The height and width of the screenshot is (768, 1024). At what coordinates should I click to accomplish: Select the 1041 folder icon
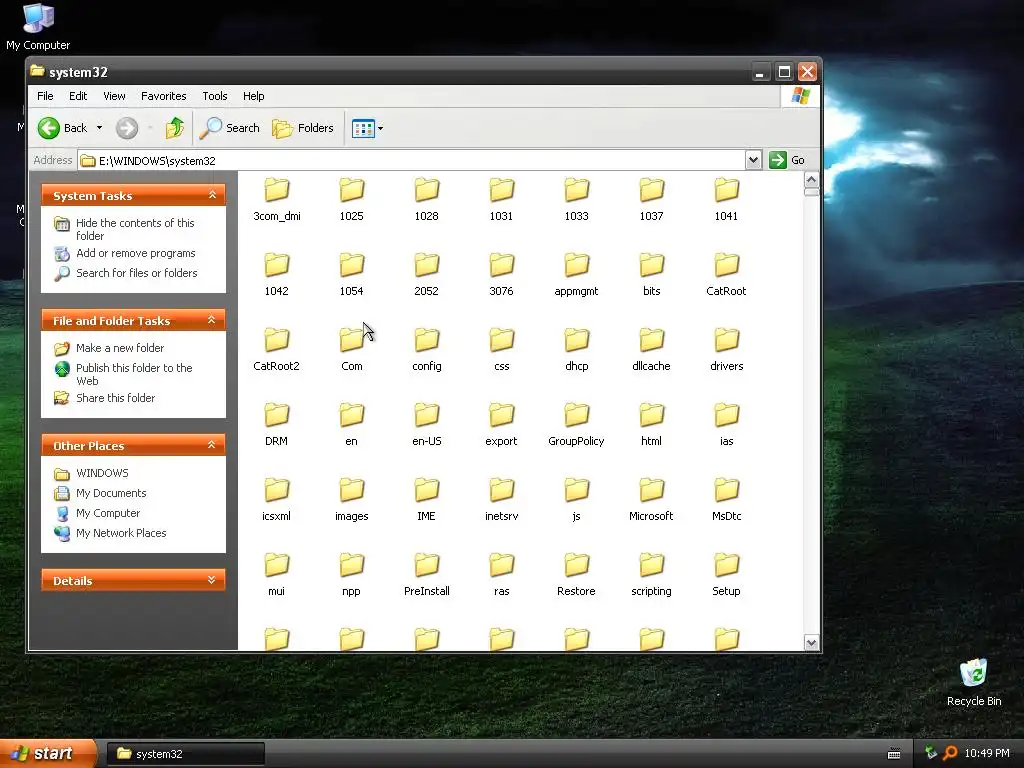726,190
